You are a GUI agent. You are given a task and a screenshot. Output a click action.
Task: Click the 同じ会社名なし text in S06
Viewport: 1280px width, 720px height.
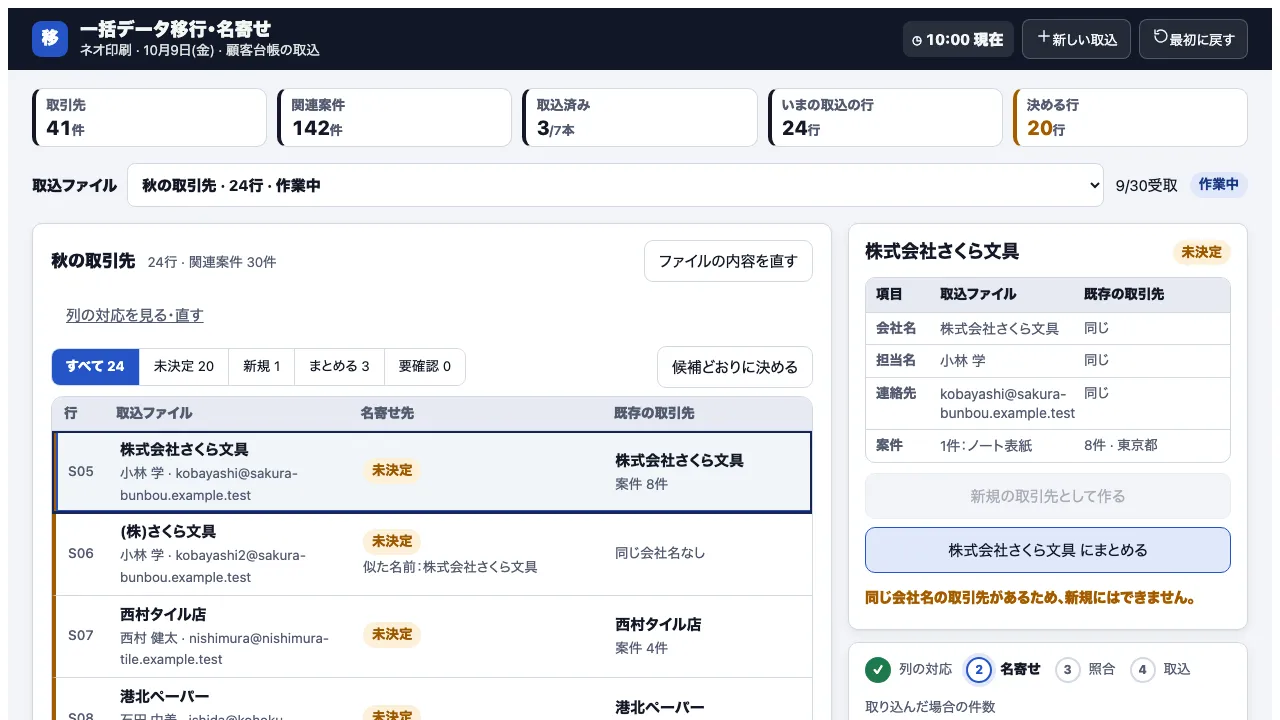(x=662, y=553)
